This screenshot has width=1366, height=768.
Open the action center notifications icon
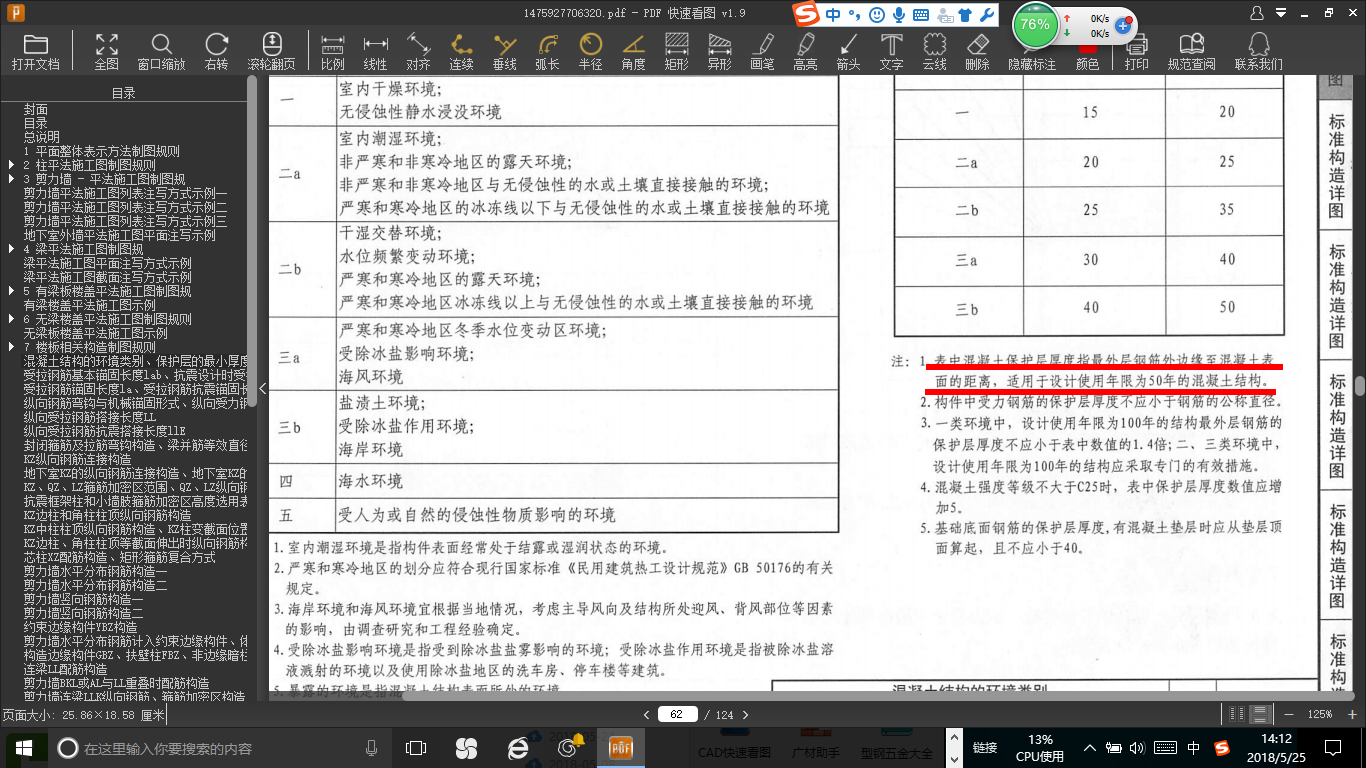click(1333, 748)
